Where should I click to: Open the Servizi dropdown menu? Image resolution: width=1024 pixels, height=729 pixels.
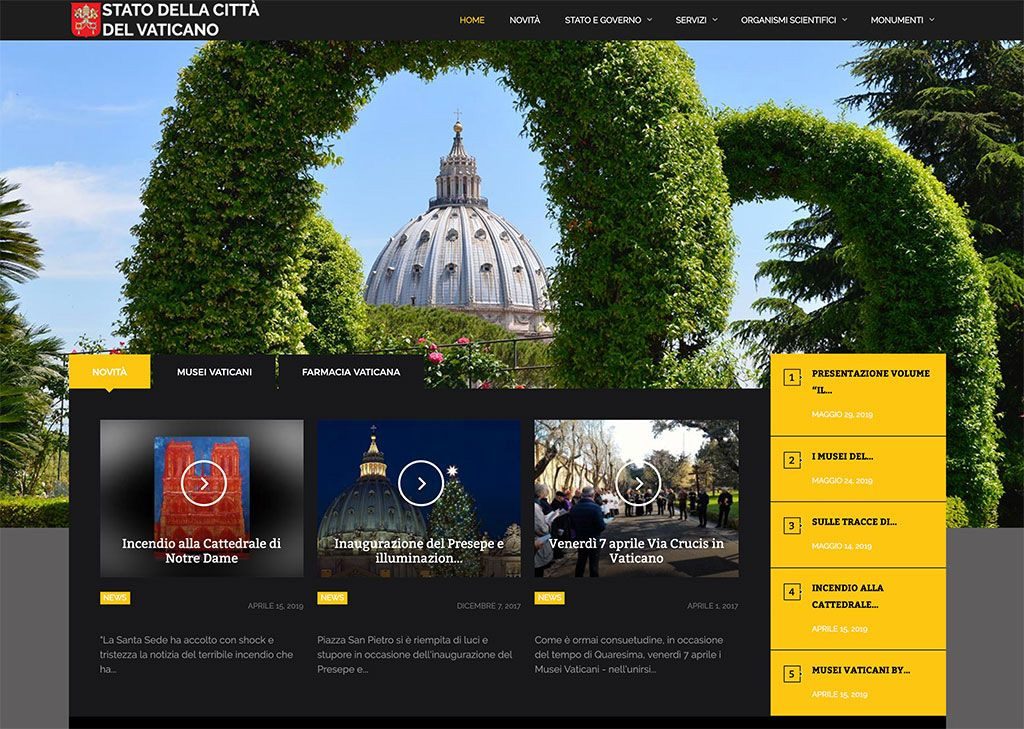tap(695, 20)
